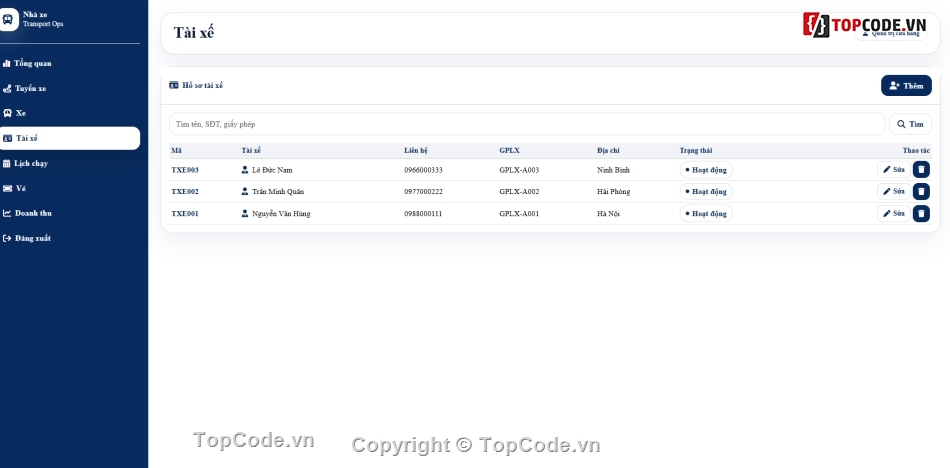Delete driver TXE002 with trash icon

point(921,192)
